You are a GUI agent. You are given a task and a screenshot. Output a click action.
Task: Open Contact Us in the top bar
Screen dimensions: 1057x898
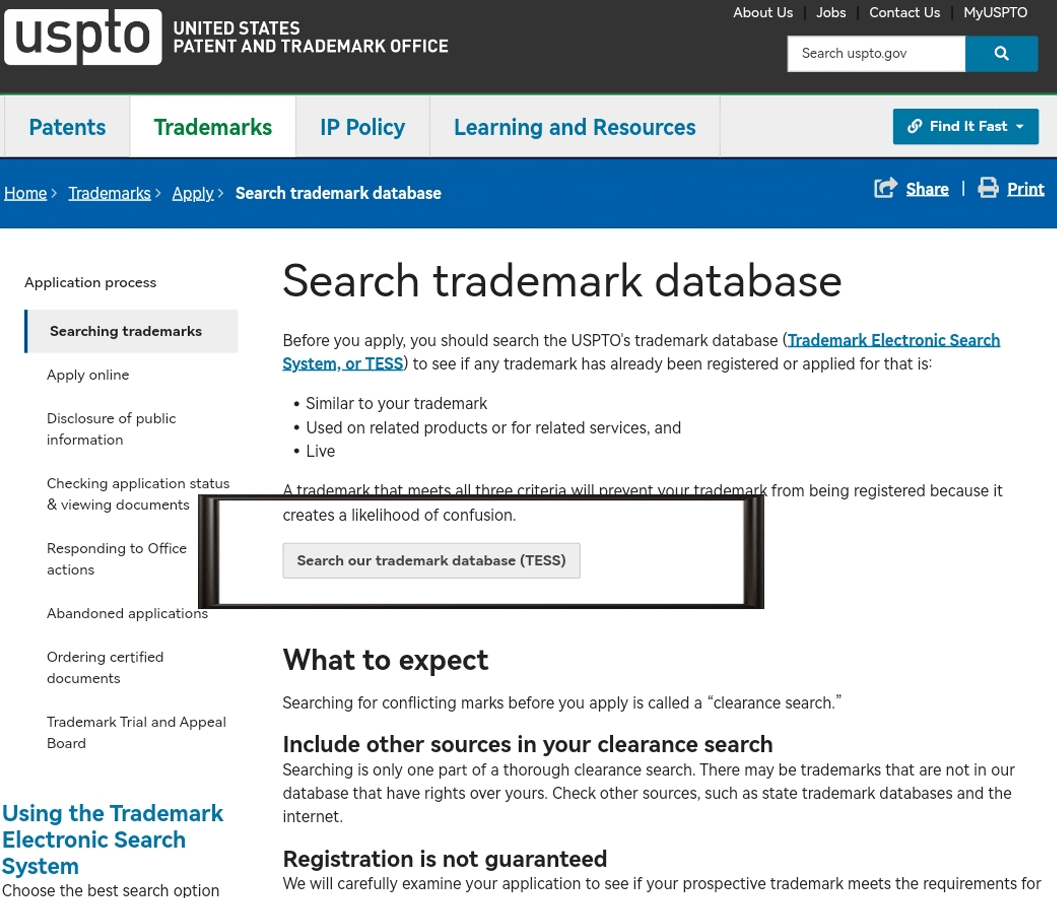click(x=904, y=13)
